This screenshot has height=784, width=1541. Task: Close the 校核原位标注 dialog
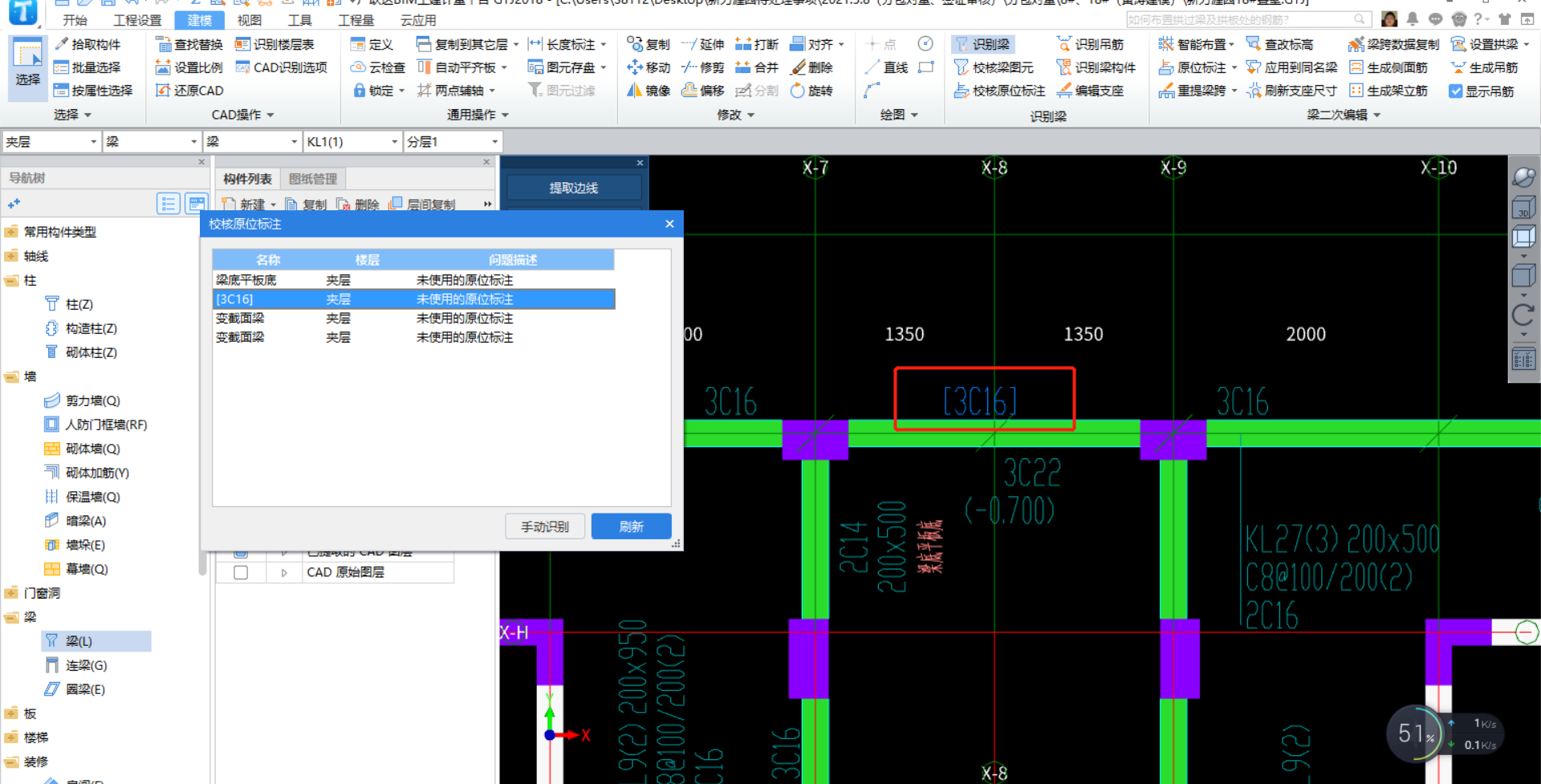pyautogui.click(x=669, y=224)
